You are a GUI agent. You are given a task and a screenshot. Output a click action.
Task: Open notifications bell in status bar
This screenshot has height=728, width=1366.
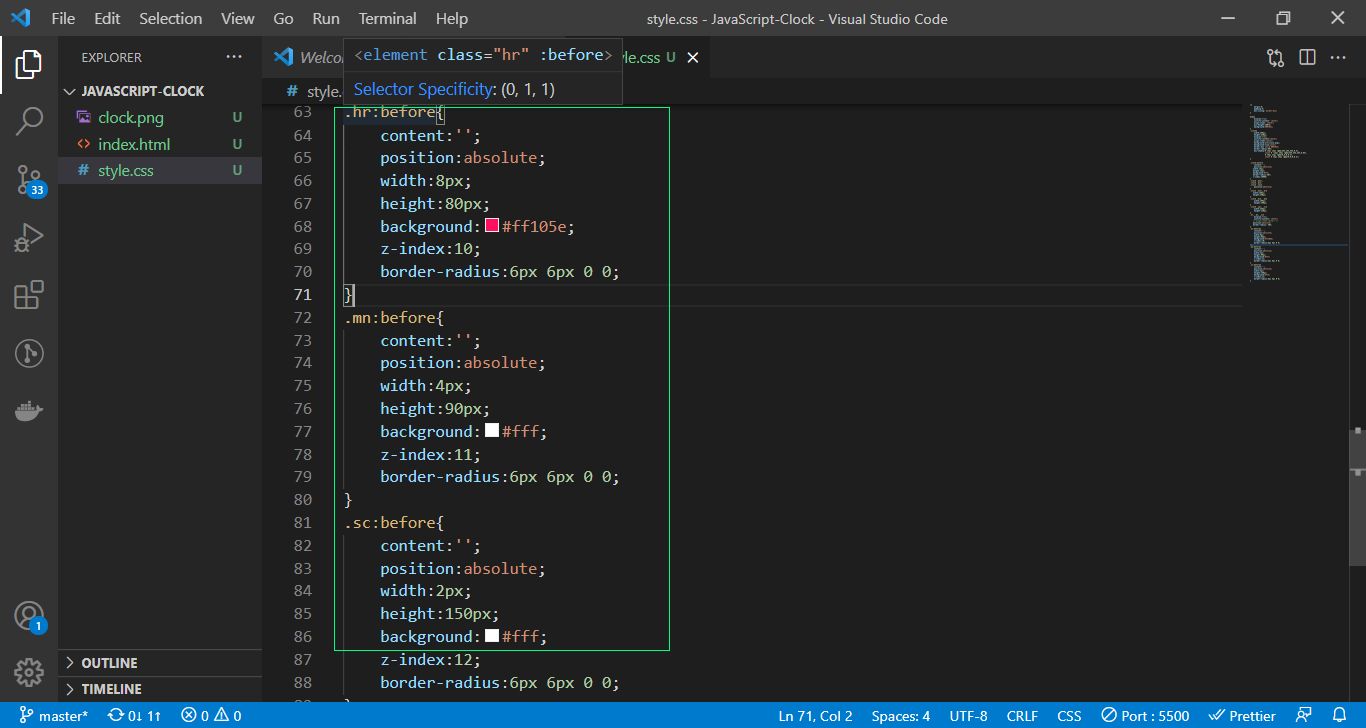[x=1340, y=716]
